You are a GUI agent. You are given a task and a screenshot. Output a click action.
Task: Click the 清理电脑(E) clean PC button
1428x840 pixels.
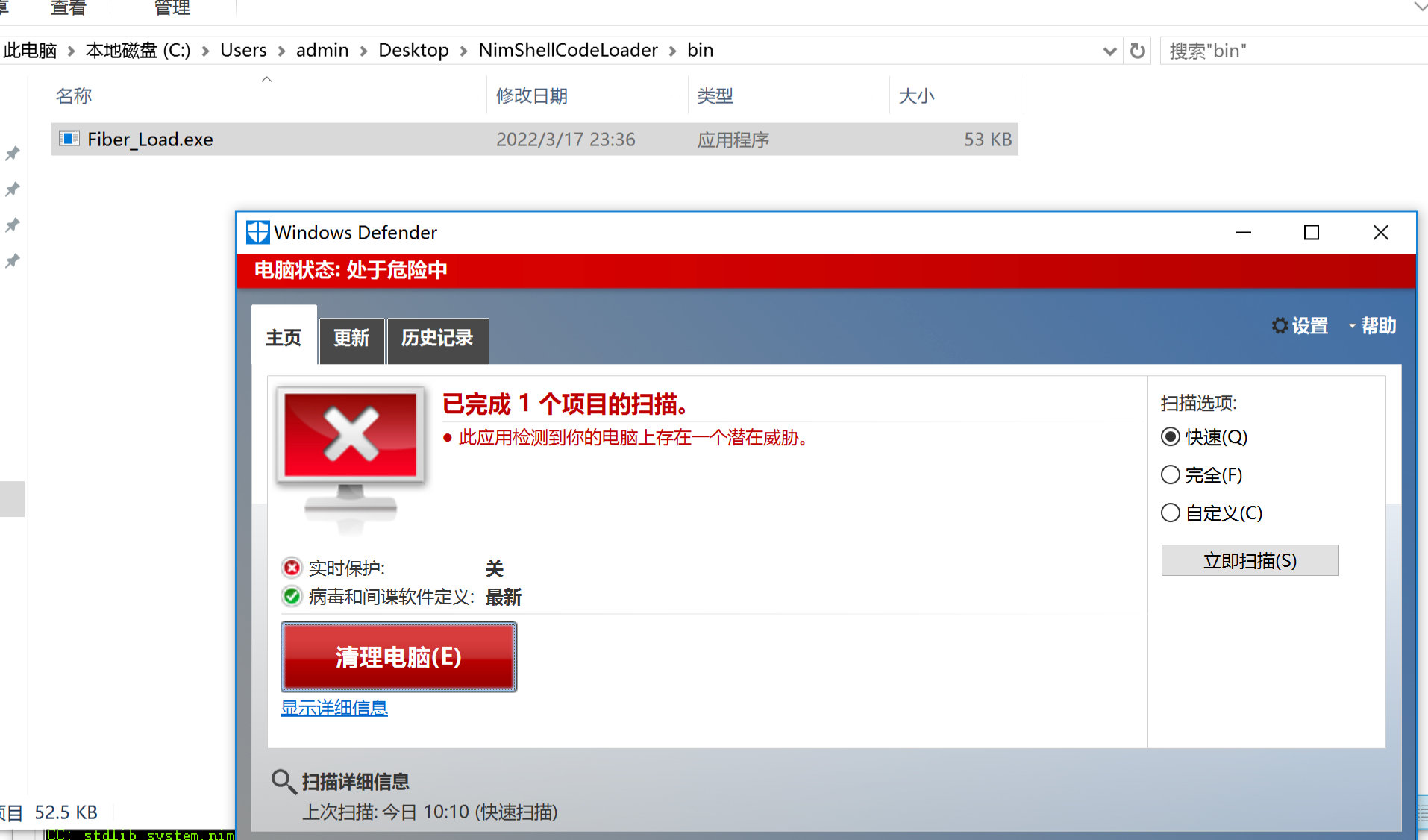pyautogui.click(x=398, y=656)
